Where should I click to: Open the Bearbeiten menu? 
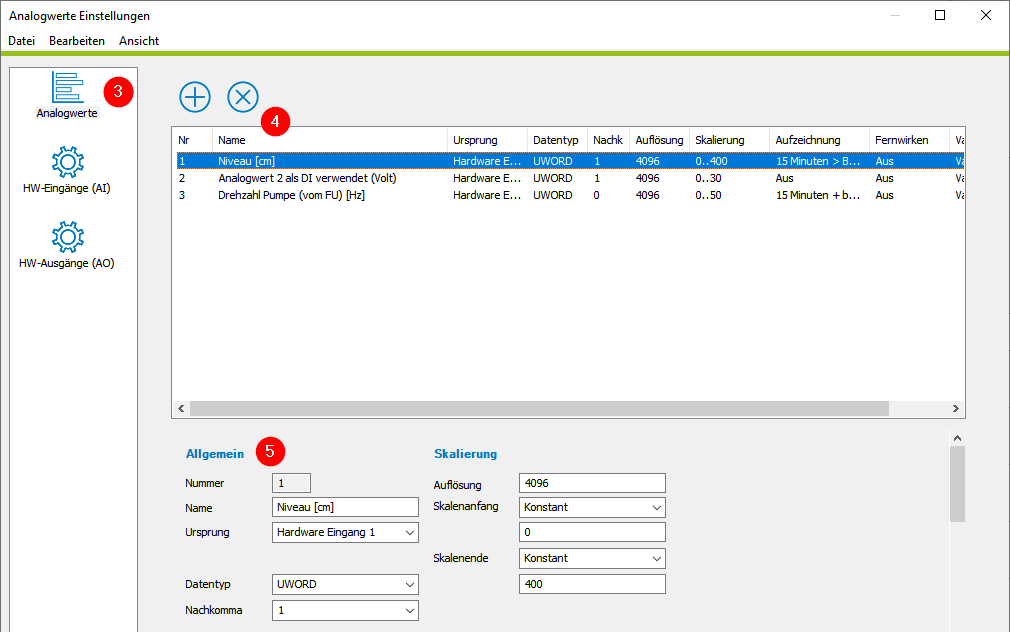pyautogui.click(x=77, y=41)
